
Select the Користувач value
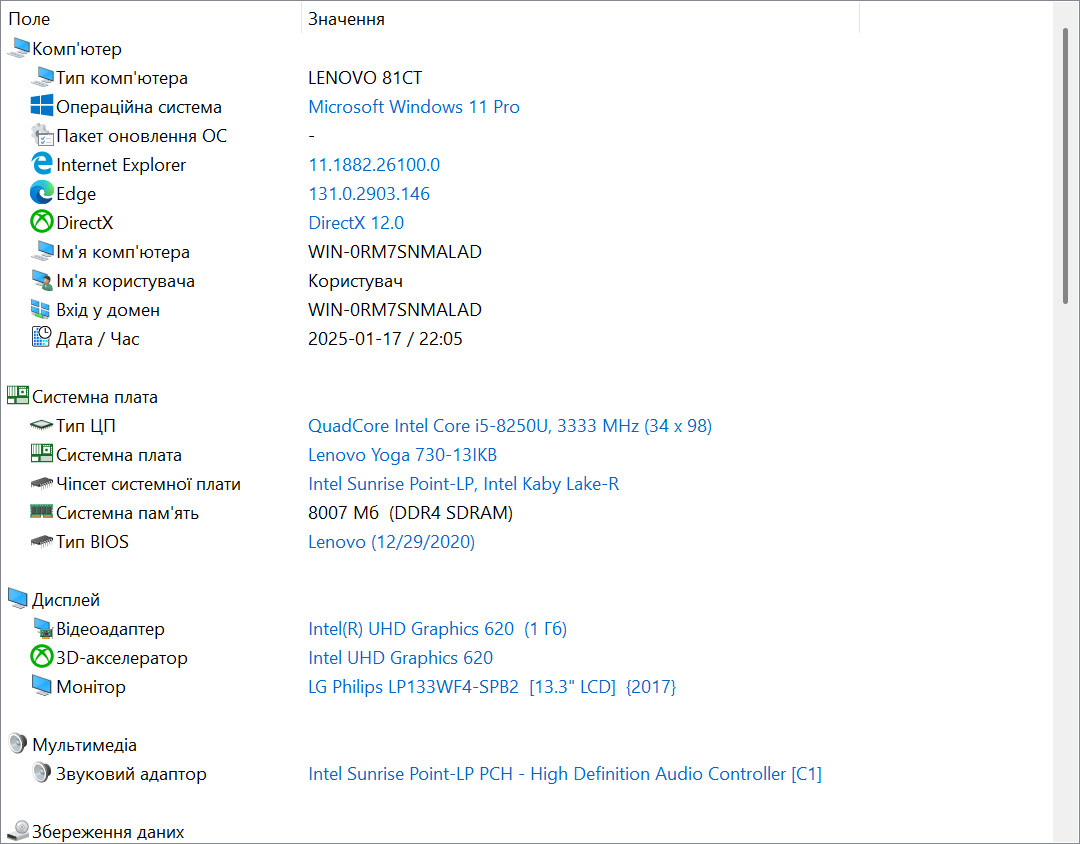[355, 281]
